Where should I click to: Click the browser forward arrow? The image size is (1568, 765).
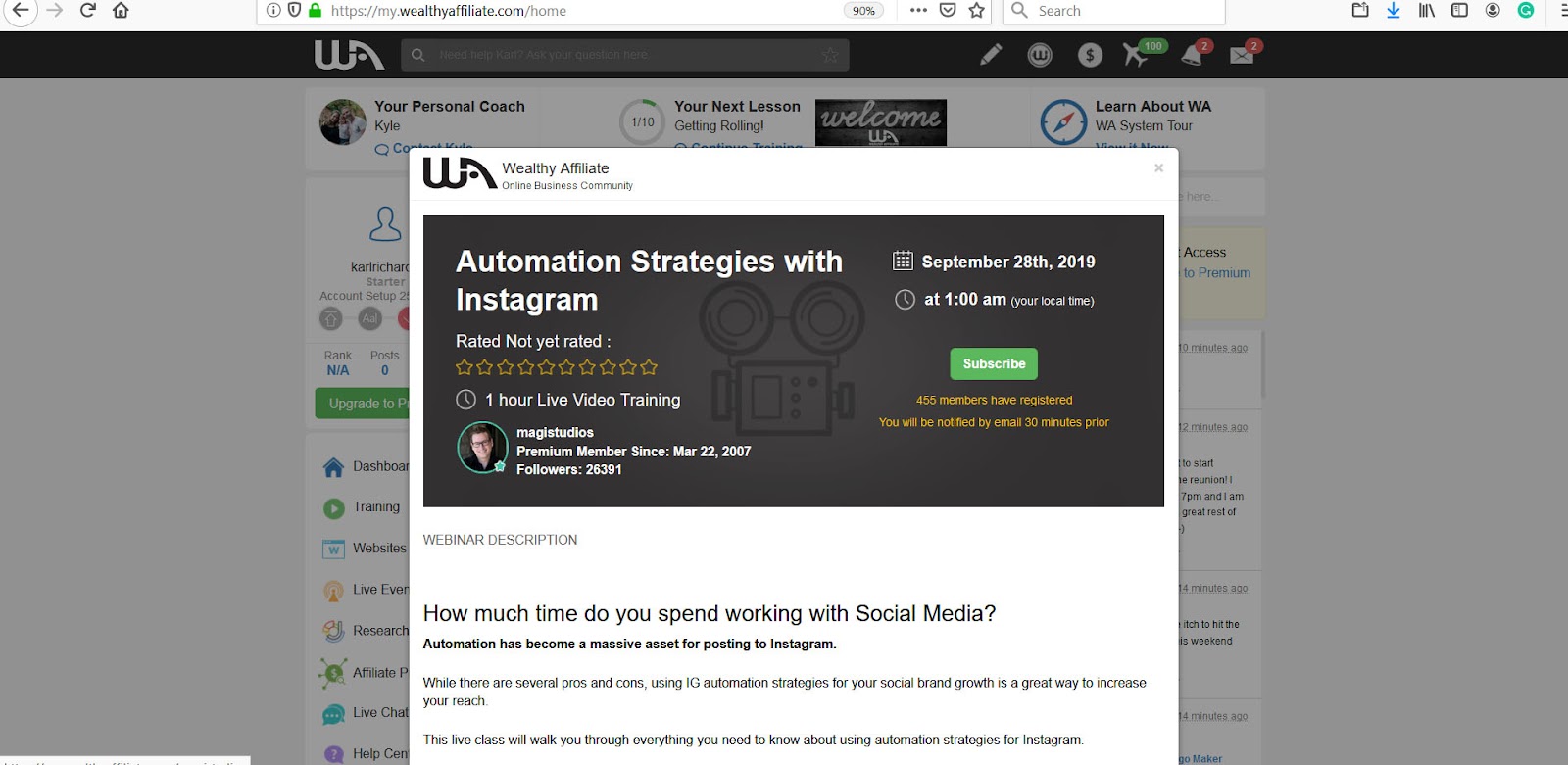pos(55,10)
